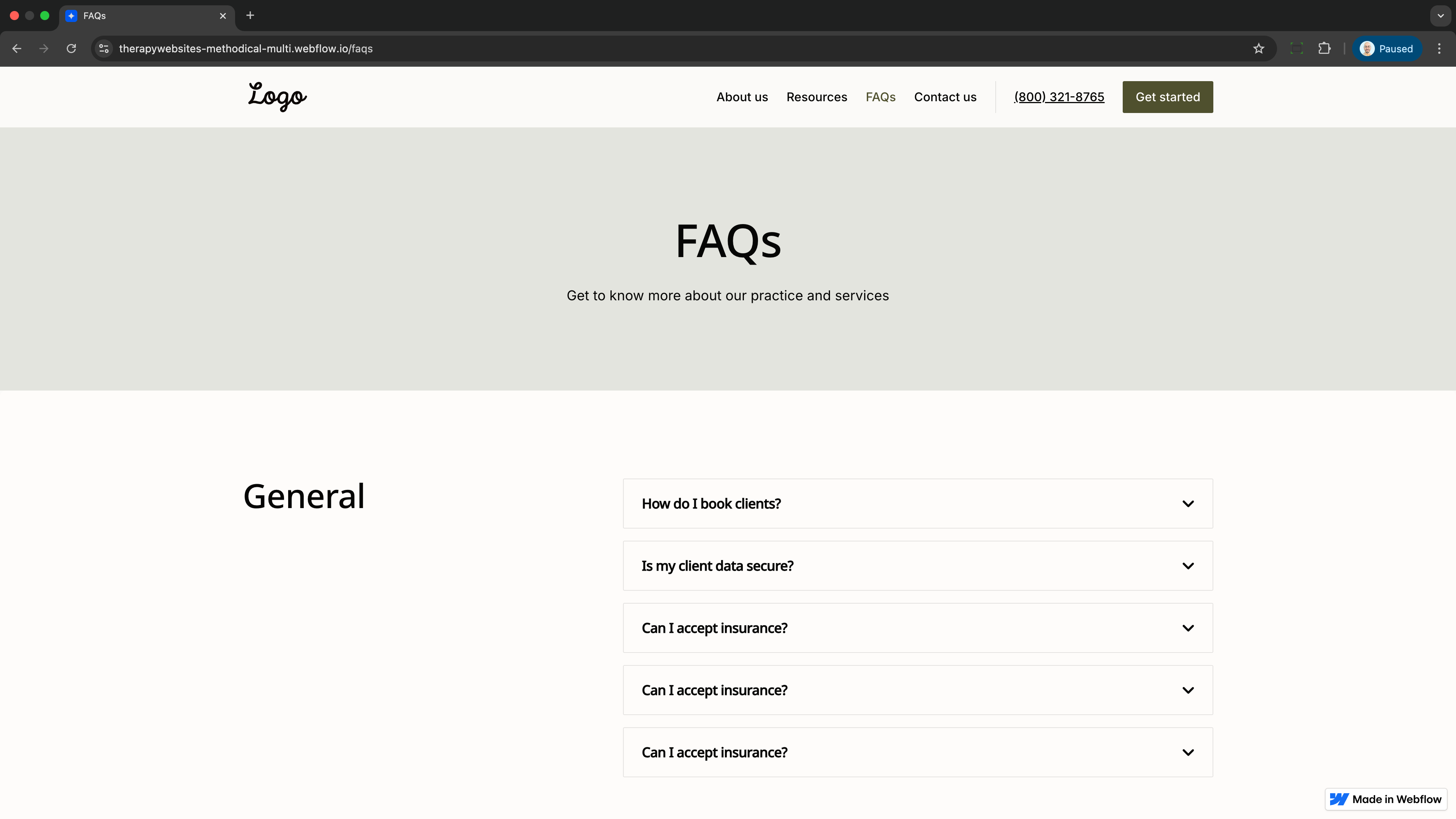Viewport: 1456px width, 819px height.
Task: Open the tab search dropdown arrow
Action: 1440,16
